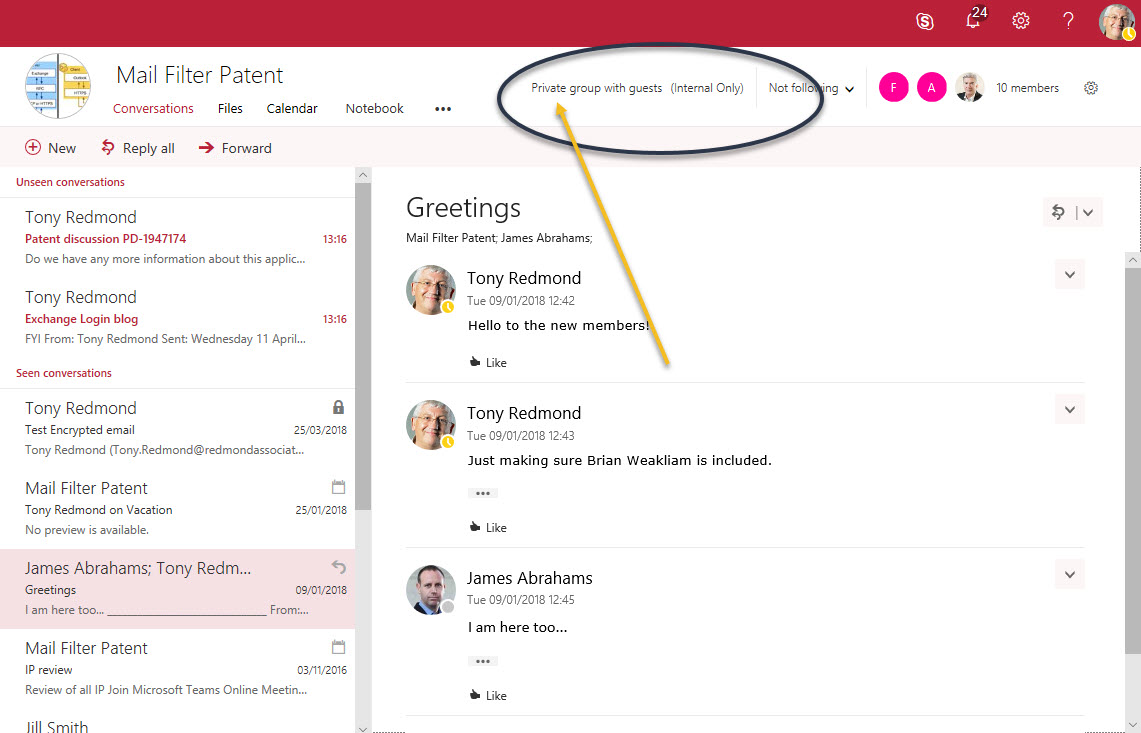Image resolution: width=1141 pixels, height=733 pixels.
Task: Open Skype from the top bar
Action: click(924, 21)
